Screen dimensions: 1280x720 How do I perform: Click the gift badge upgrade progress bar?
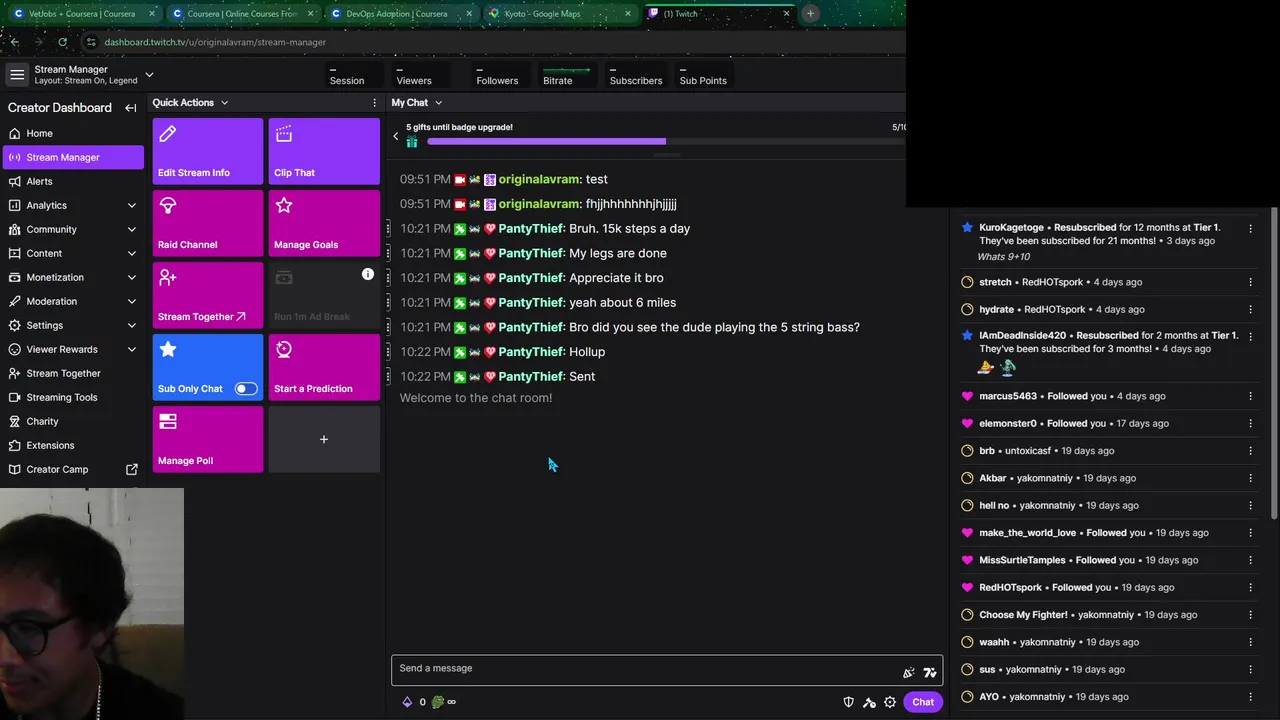point(665,142)
